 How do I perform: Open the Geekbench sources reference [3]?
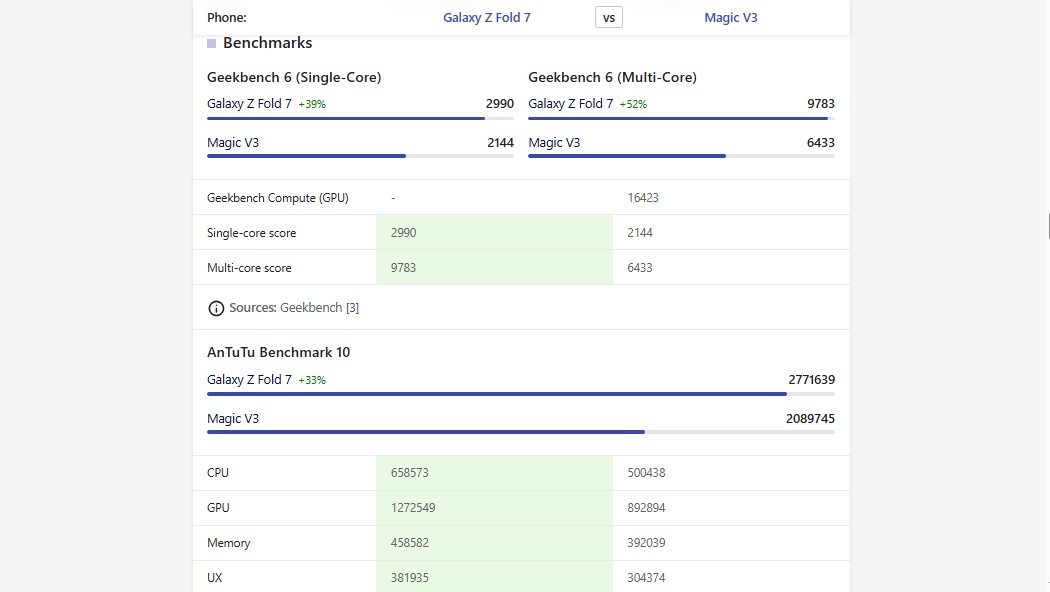click(352, 307)
